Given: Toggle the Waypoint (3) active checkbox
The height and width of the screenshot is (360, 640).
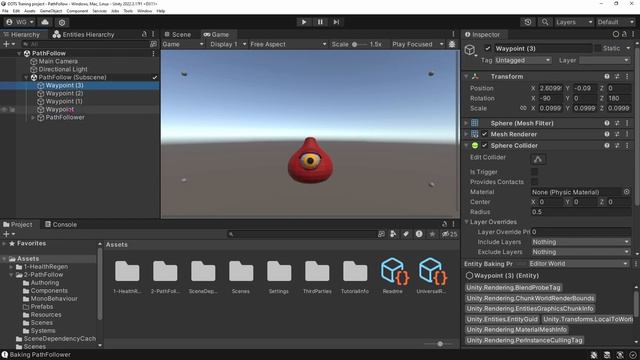Looking at the screenshot, I should coord(487,49).
